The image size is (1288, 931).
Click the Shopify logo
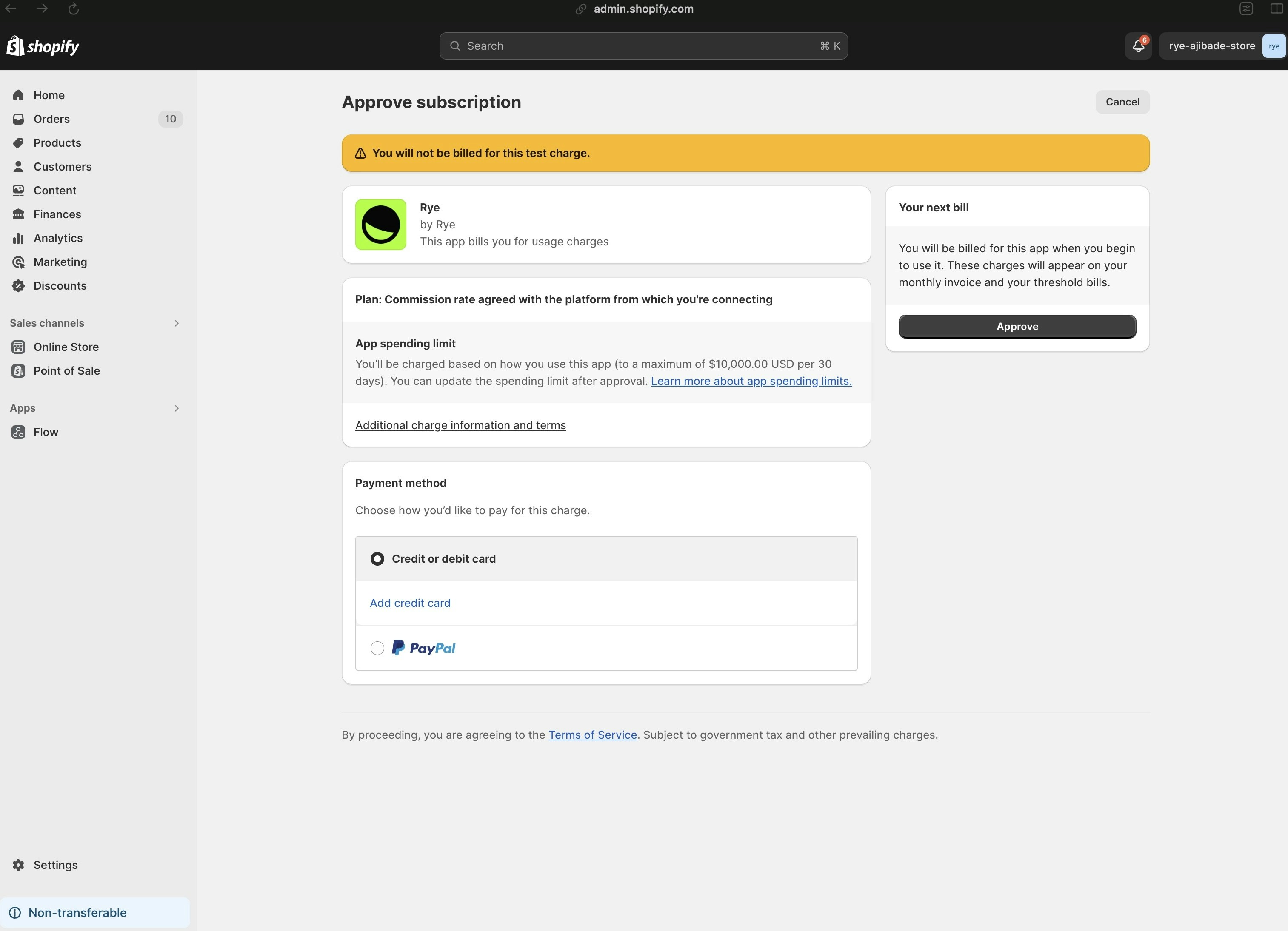[43, 46]
